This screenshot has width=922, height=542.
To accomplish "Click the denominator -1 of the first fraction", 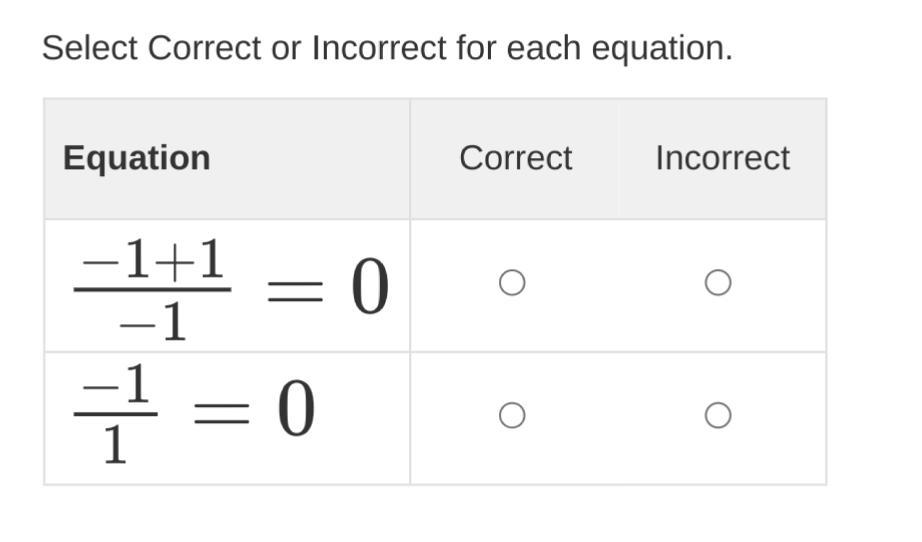I will pyautogui.click(x=153, y=322).
